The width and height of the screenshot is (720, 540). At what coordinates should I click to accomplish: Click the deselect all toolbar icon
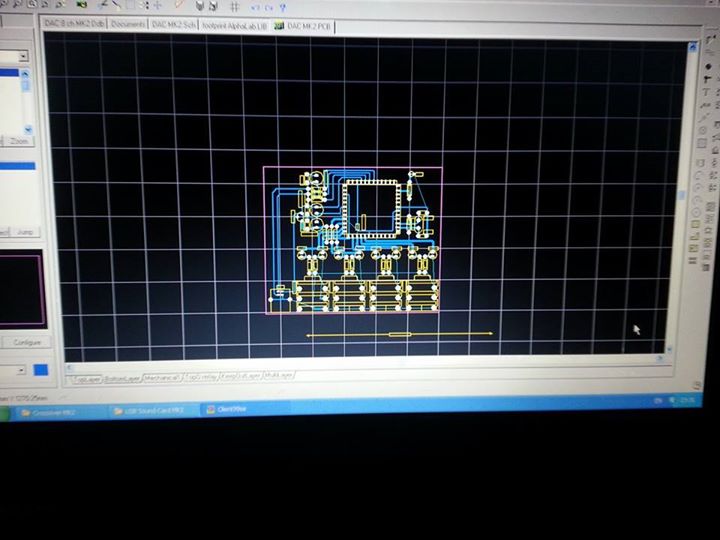click(x=145, y=6)
